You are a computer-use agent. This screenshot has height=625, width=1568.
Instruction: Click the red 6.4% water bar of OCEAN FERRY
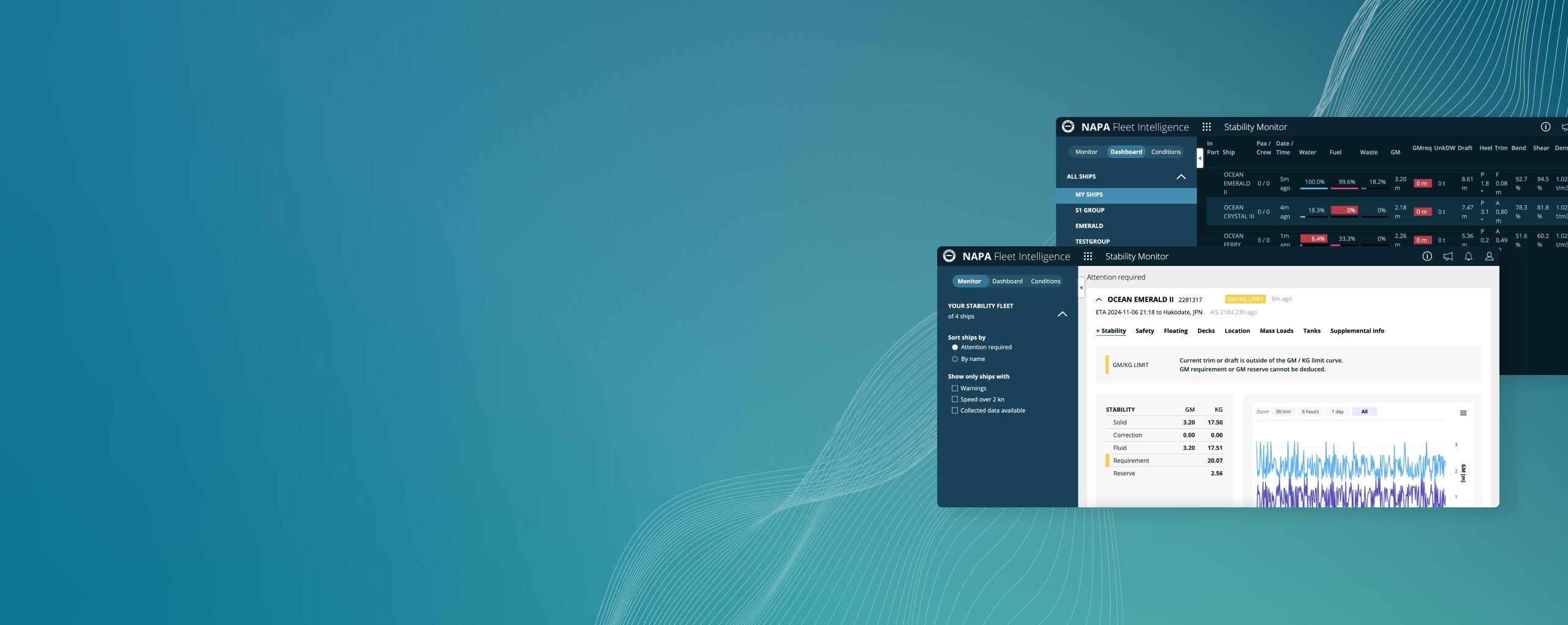1314,239
